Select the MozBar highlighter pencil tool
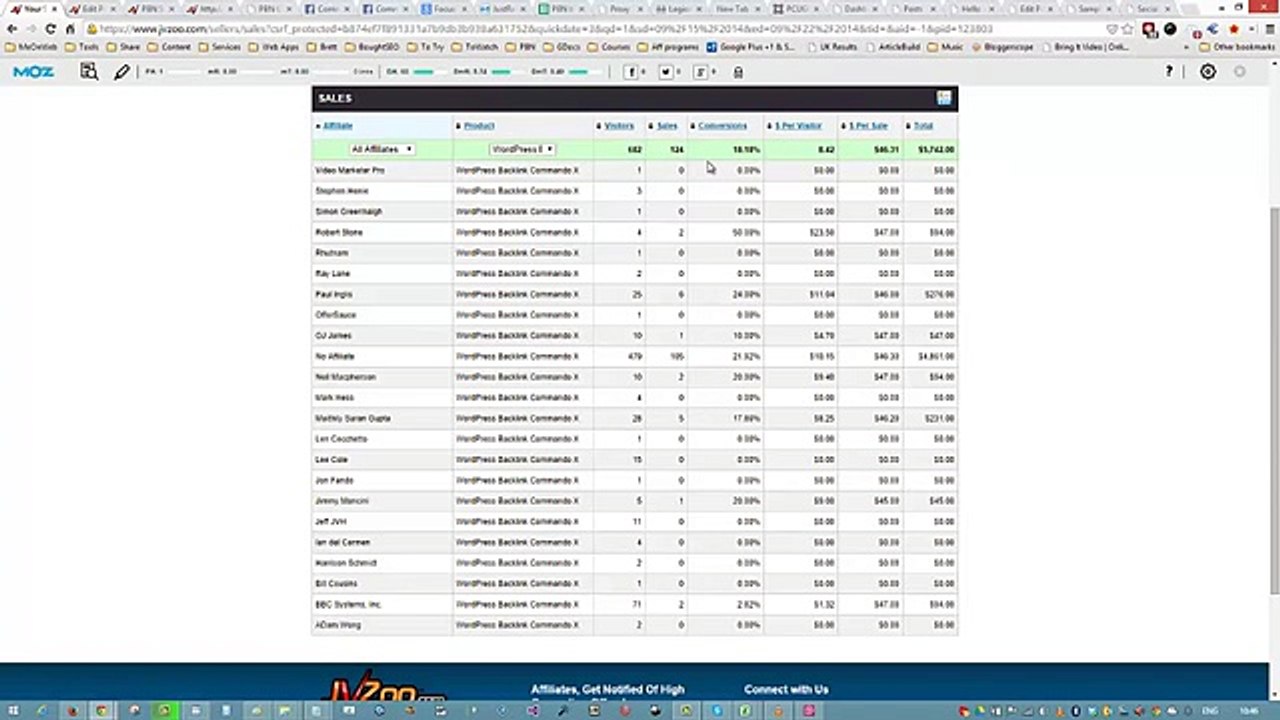The height and width of the screenshot is (720, 1280). click(x=122, y=72)
